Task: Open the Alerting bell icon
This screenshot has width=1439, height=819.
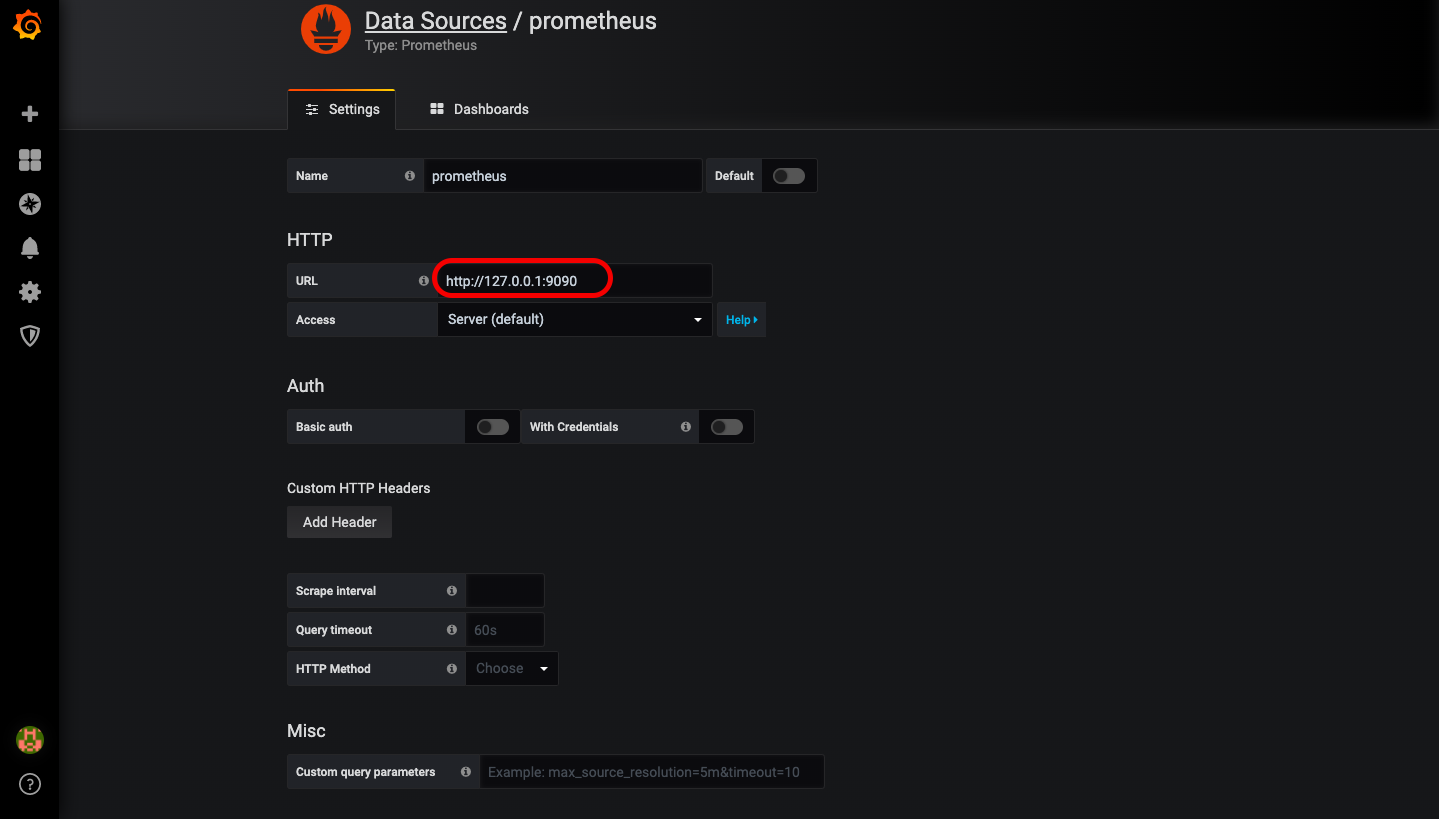Action: coord(30,248)
